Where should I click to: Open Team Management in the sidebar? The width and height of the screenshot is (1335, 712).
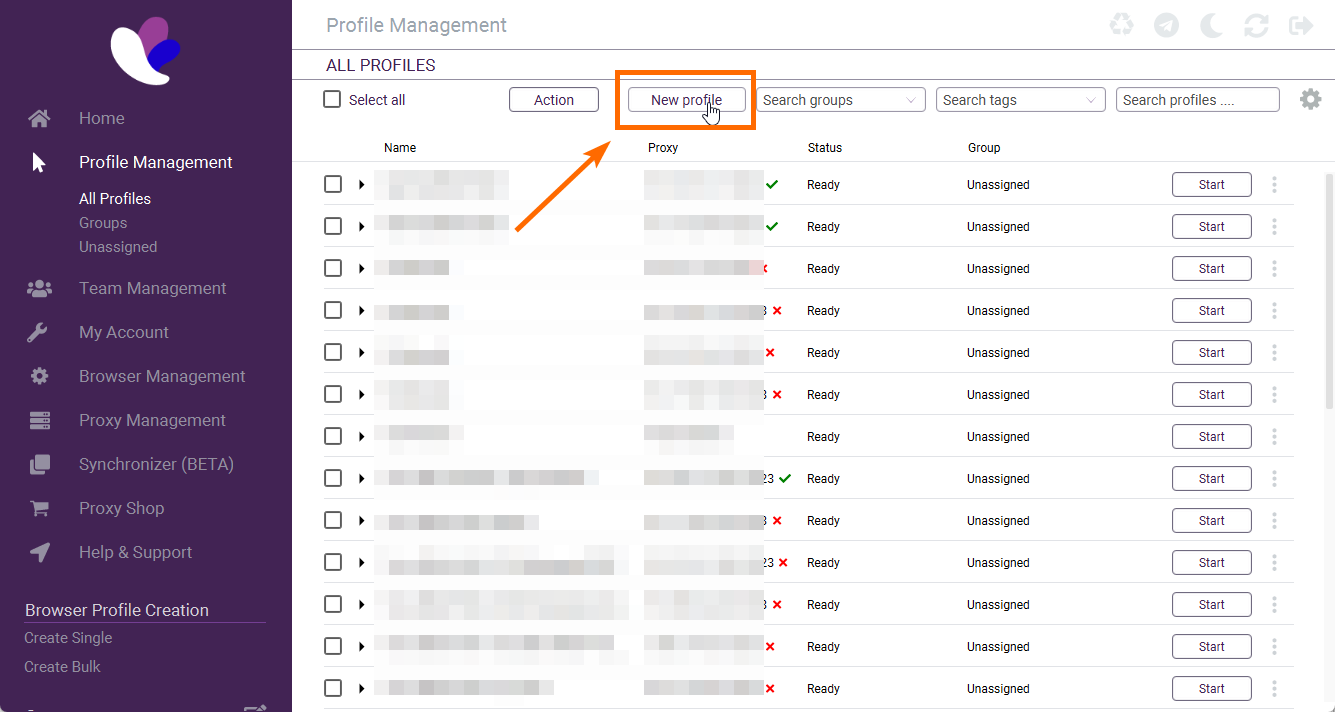[152, 289]
